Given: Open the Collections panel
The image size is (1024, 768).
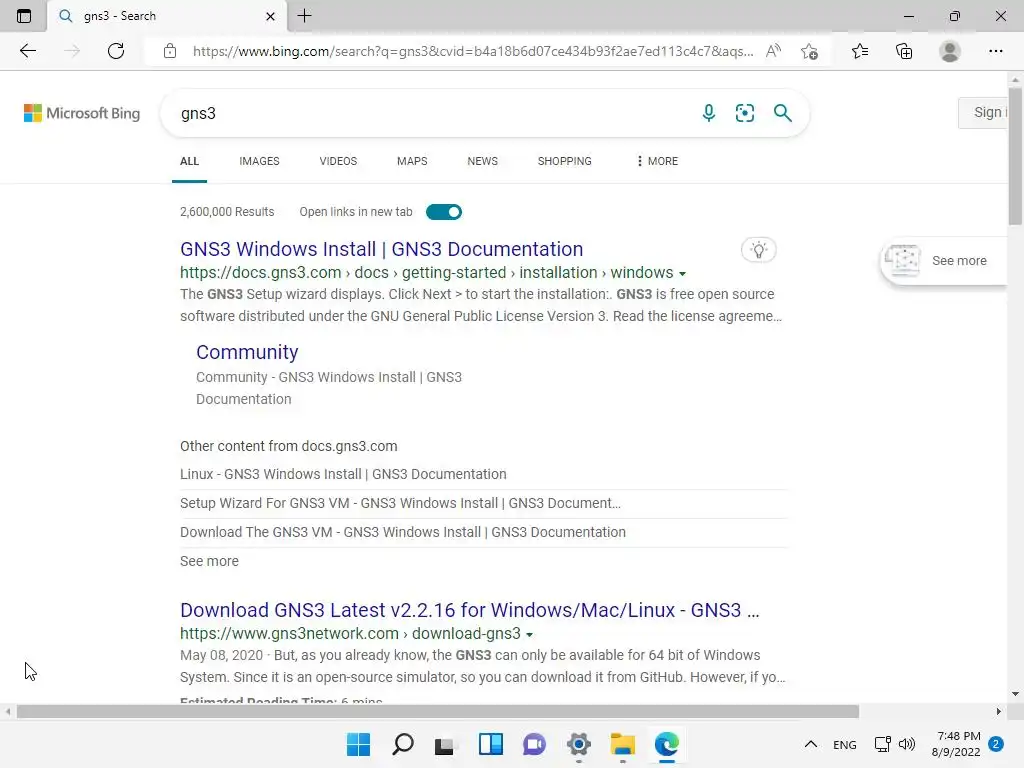Looking at the screenshot, I should [x=904, y=51].
